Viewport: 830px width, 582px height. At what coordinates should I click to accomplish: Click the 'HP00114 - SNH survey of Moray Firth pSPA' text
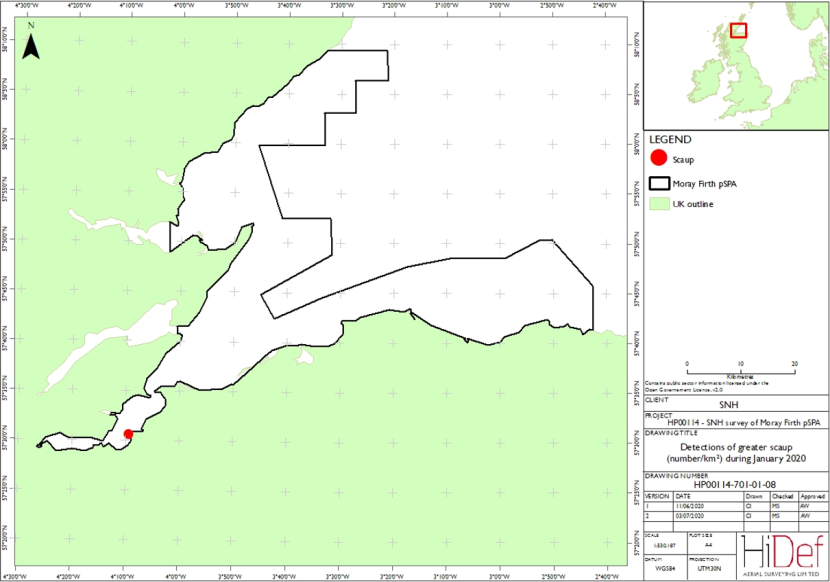coord(743,423)
